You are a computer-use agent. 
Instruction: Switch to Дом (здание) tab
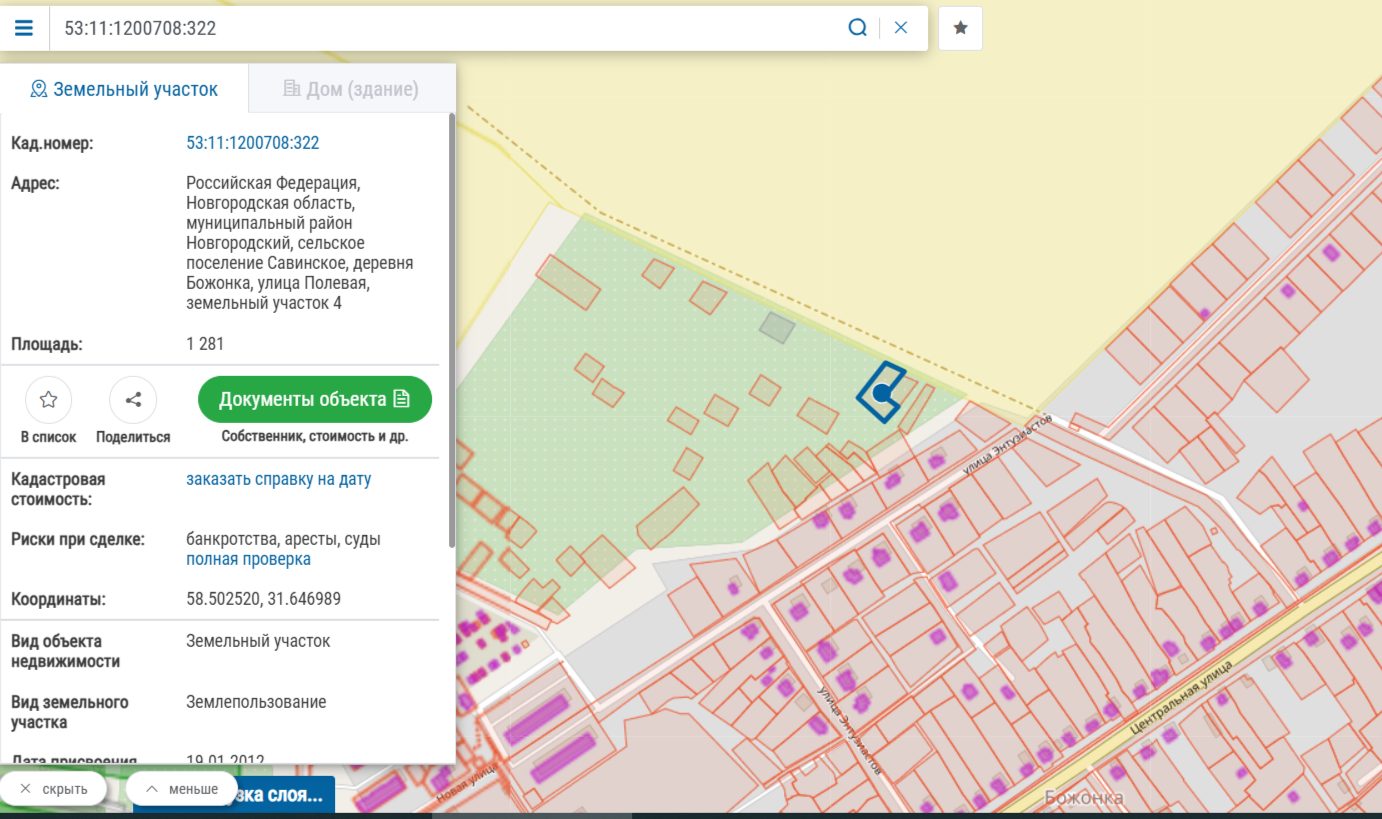(x=351, y=89)
